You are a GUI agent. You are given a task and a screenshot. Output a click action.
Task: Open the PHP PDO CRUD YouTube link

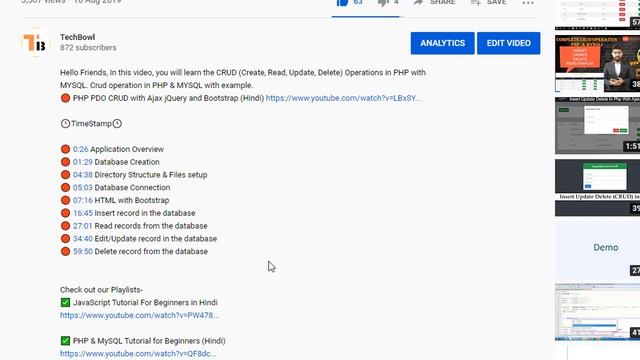343,98
